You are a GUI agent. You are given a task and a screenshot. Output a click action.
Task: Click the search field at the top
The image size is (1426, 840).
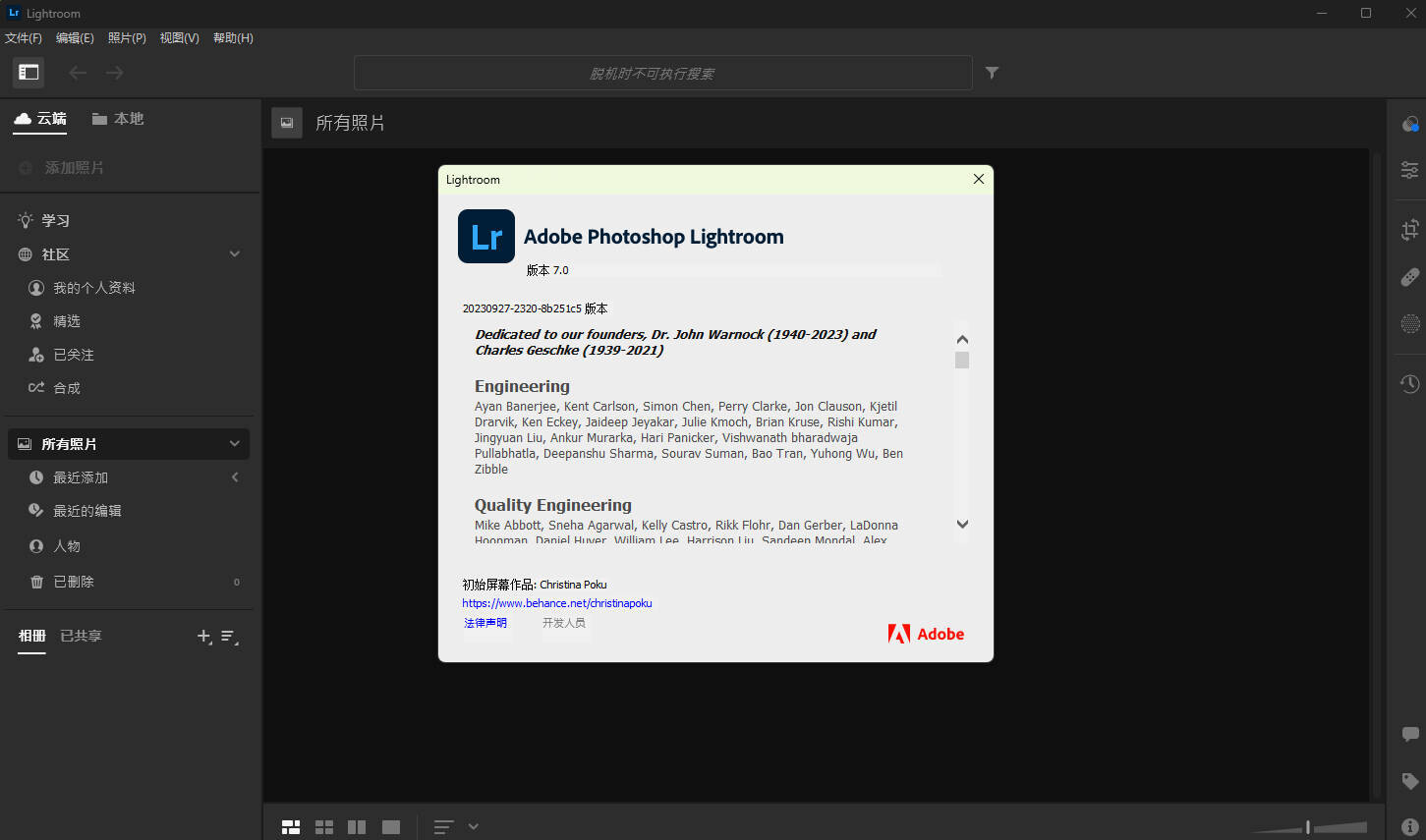[662, 73]
